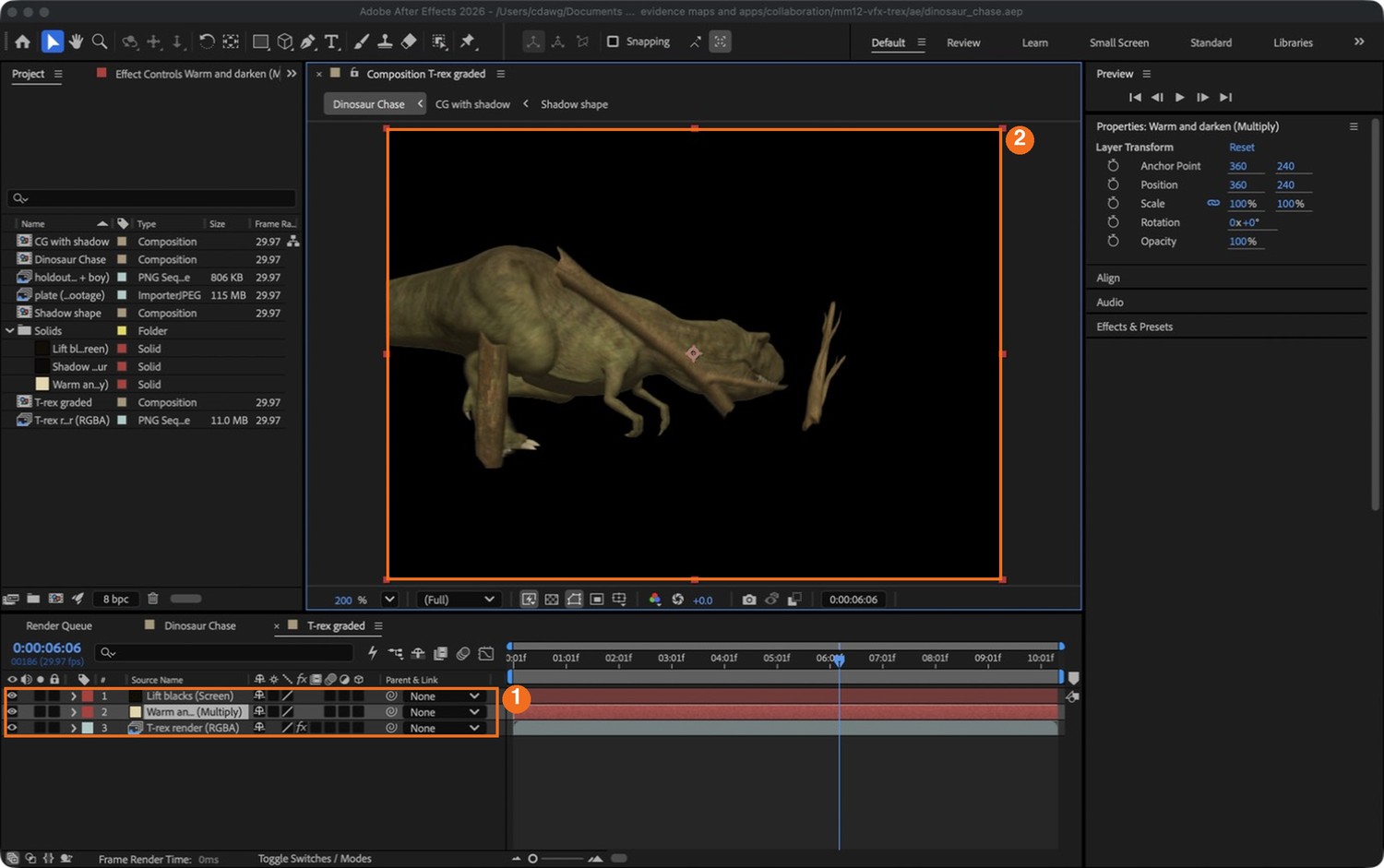Open Parent dropdown for T-rex render layer
The width and height of the screenshot is (1384, 868).
click(446, 729)
